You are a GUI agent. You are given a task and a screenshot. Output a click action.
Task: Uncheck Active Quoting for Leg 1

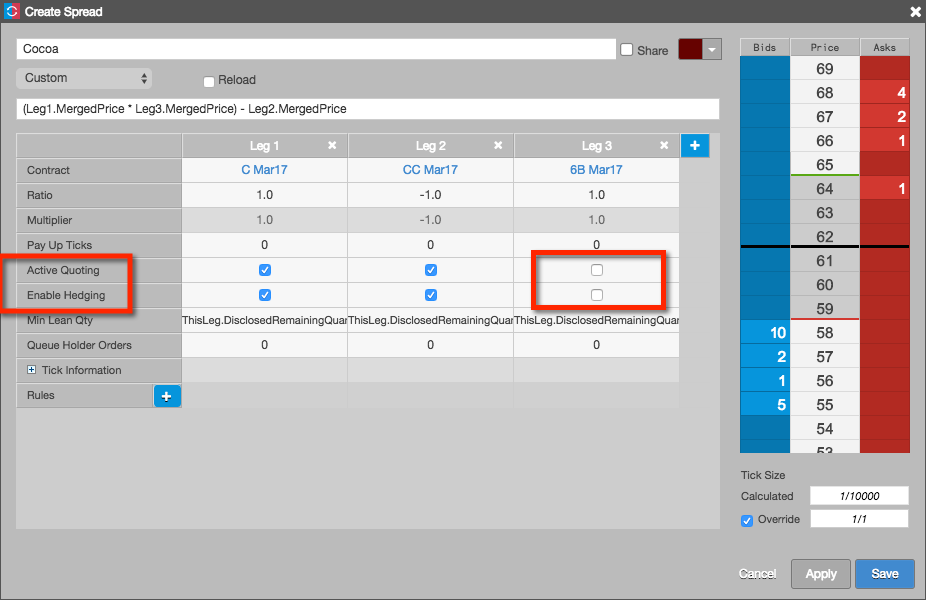[265, 270]
